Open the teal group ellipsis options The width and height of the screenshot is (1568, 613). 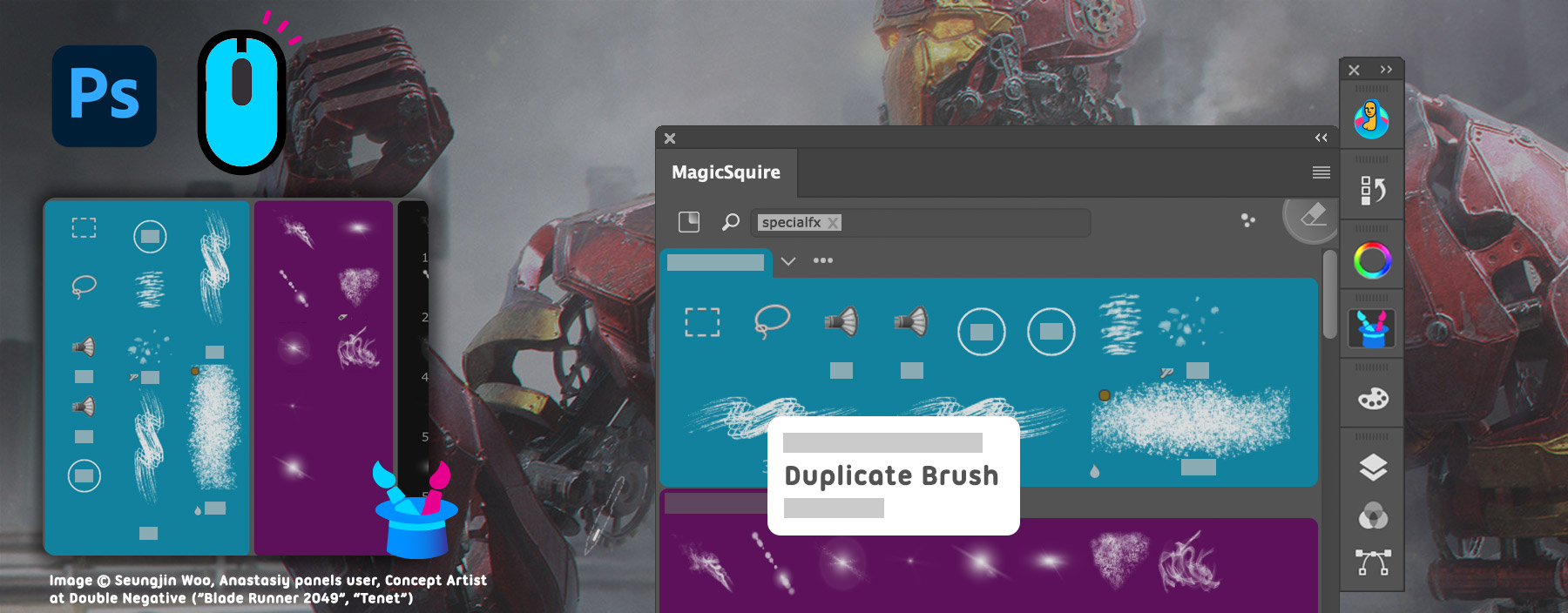pos(823,260)
